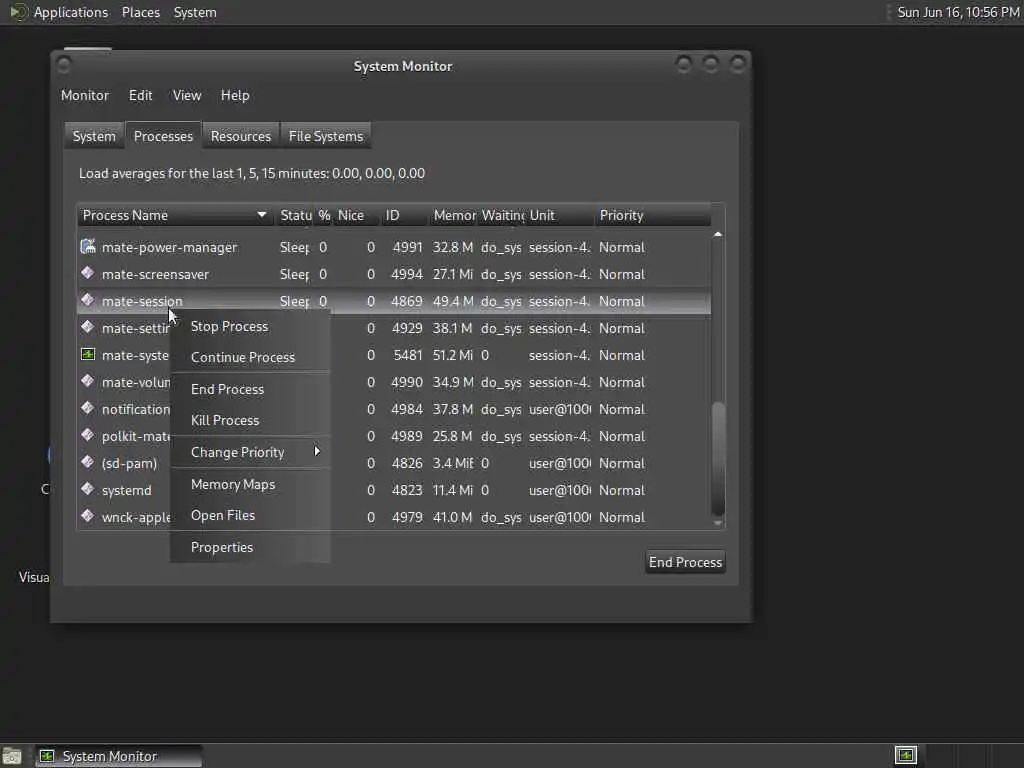Click system monitor tray icon bottom right

click(906, 756)
